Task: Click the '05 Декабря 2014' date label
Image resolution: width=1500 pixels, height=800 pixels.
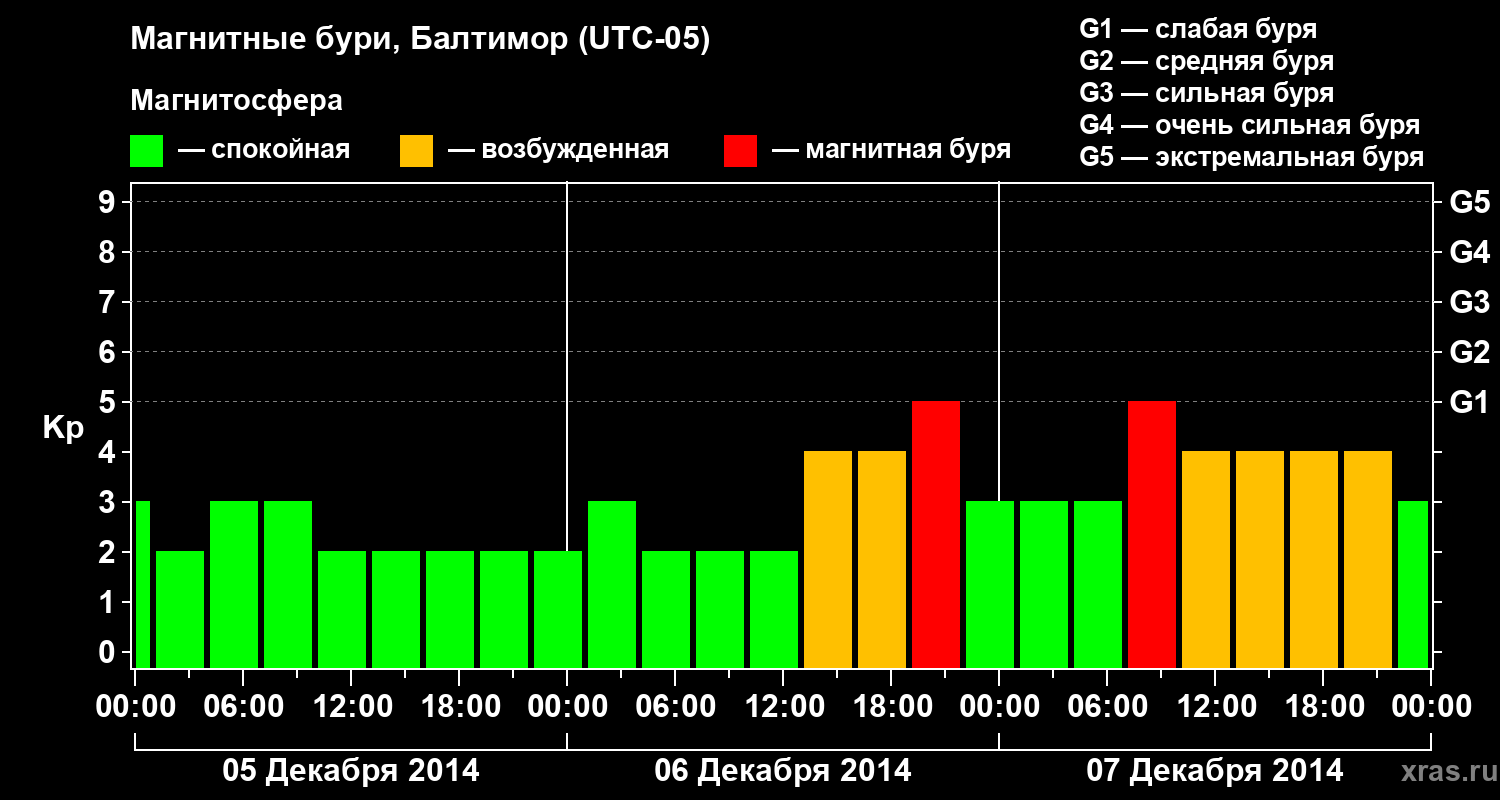Action: (351, 771)
